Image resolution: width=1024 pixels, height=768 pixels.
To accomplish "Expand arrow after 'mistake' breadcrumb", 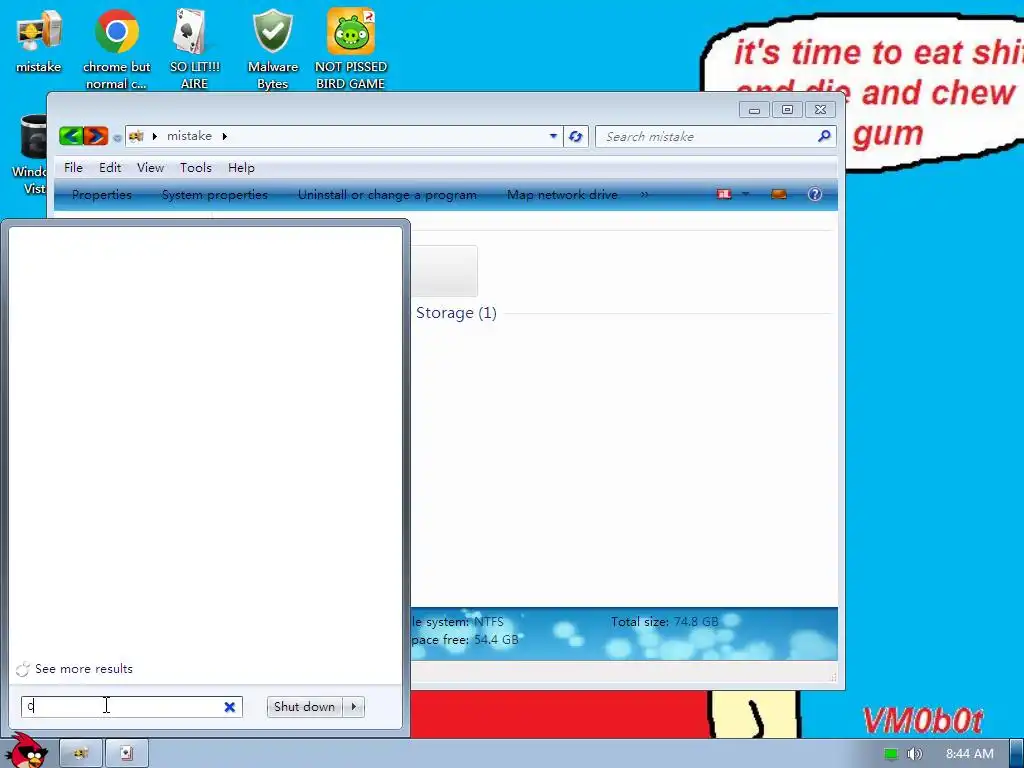I will pyautogui.click(x=225, y=136).
